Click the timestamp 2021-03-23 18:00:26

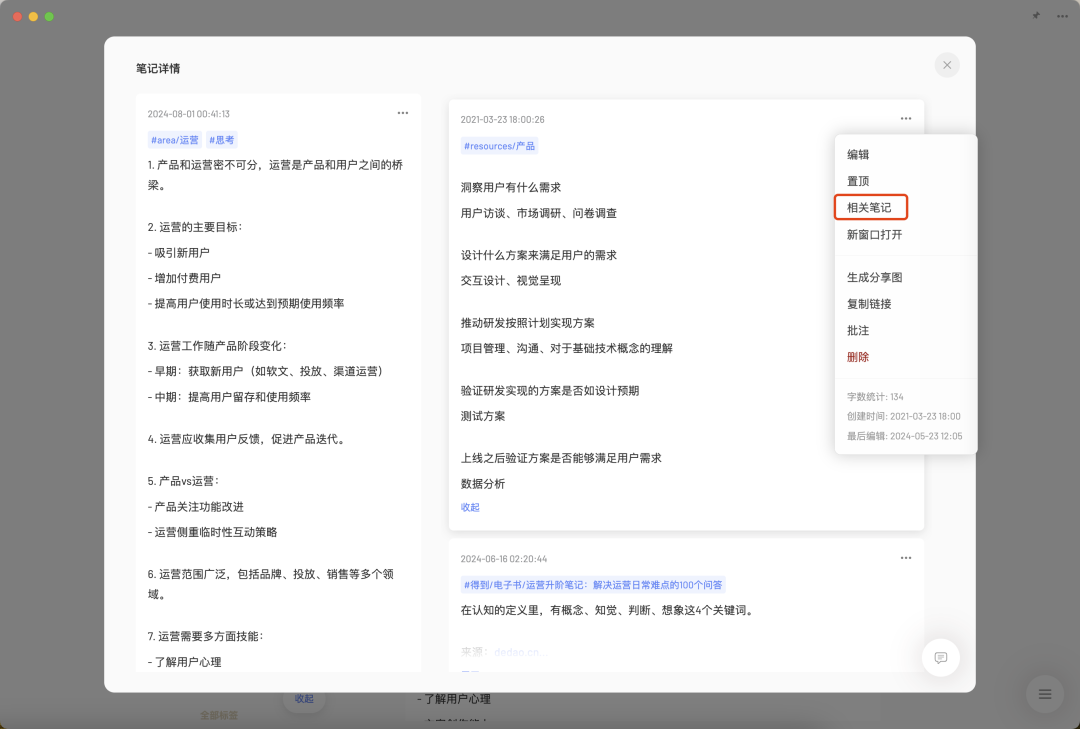click(502, 119)
